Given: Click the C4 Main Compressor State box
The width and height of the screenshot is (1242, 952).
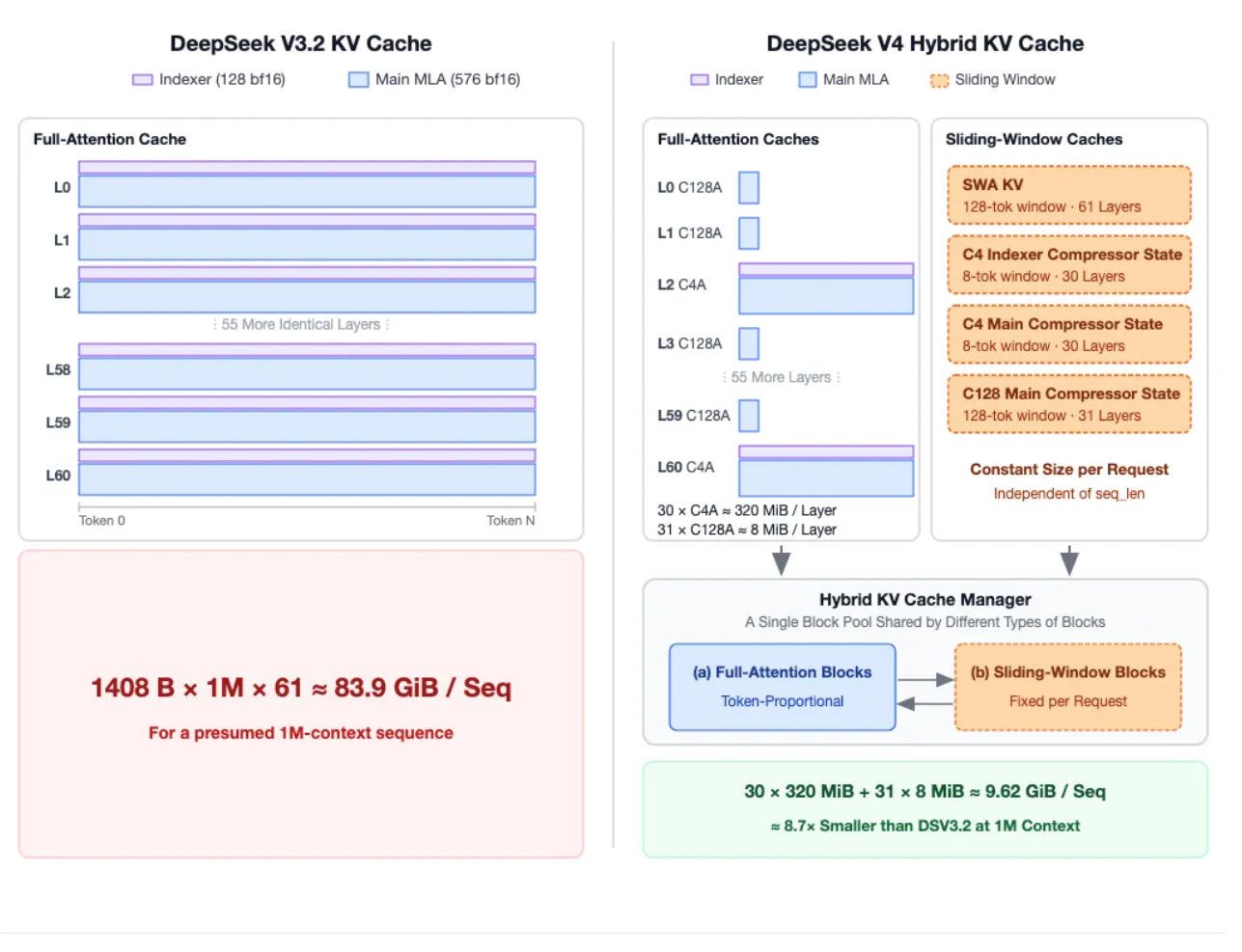Looking at the screenshot, I should (x=1069, y=334).
